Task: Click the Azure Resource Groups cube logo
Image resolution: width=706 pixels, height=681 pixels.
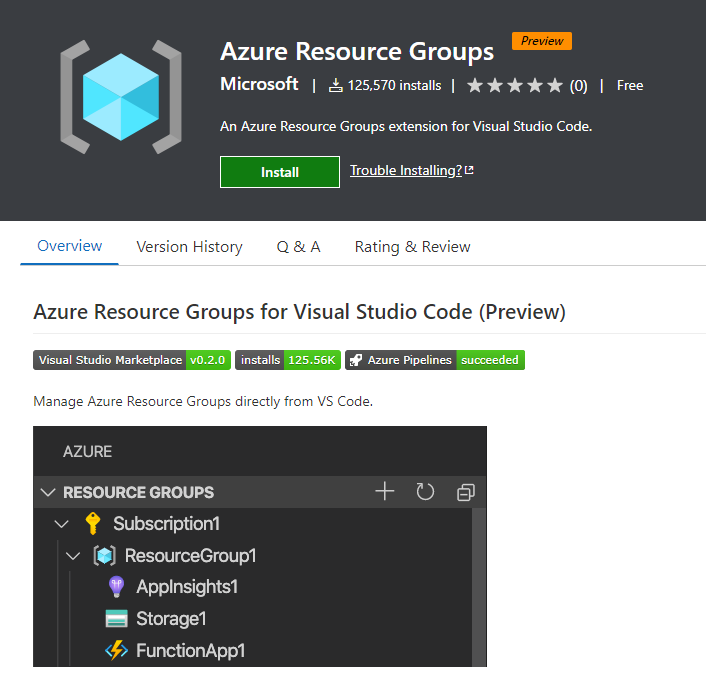Action: click(120, 98)
